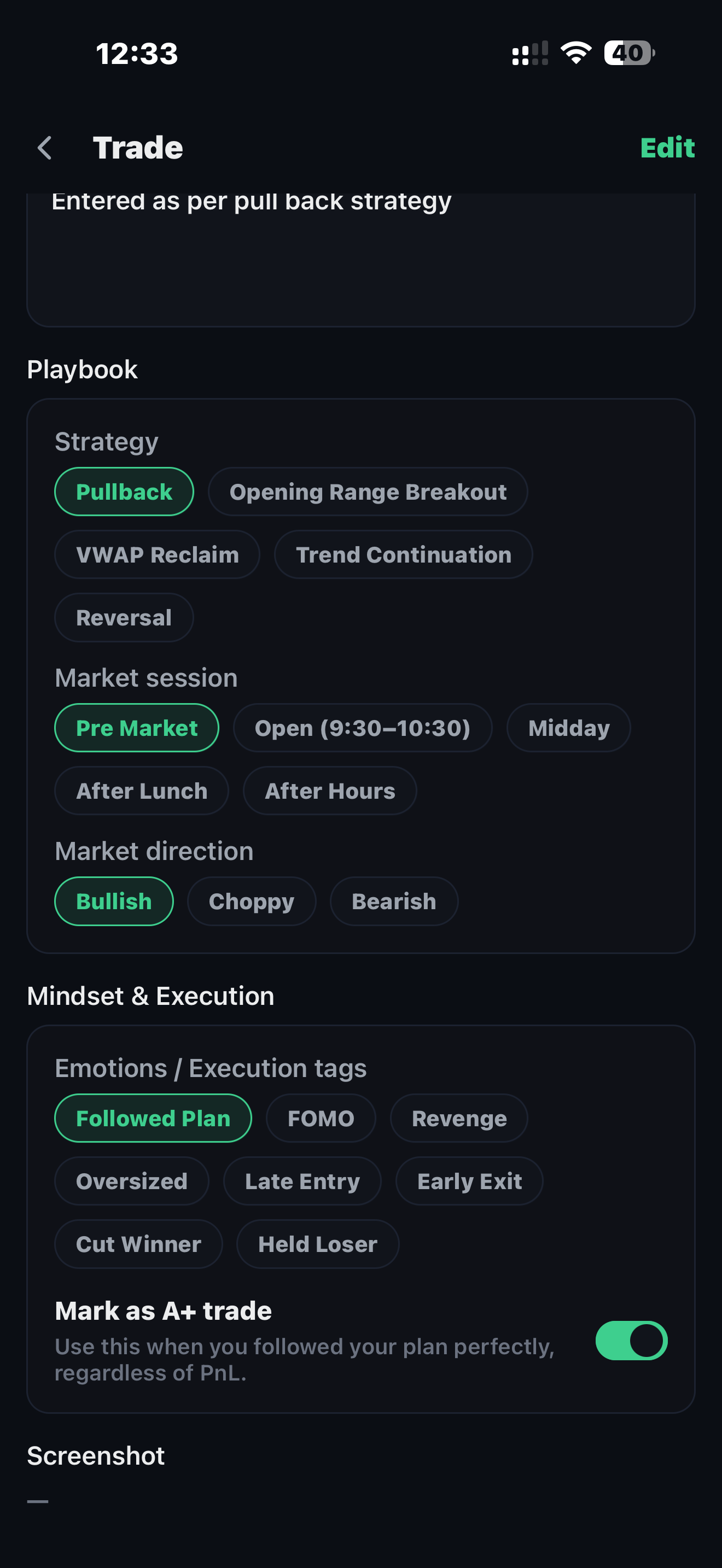This screenshot has height=1568, width=722.
Task: Tap the battery indicator icon
Action: point(629,53)
